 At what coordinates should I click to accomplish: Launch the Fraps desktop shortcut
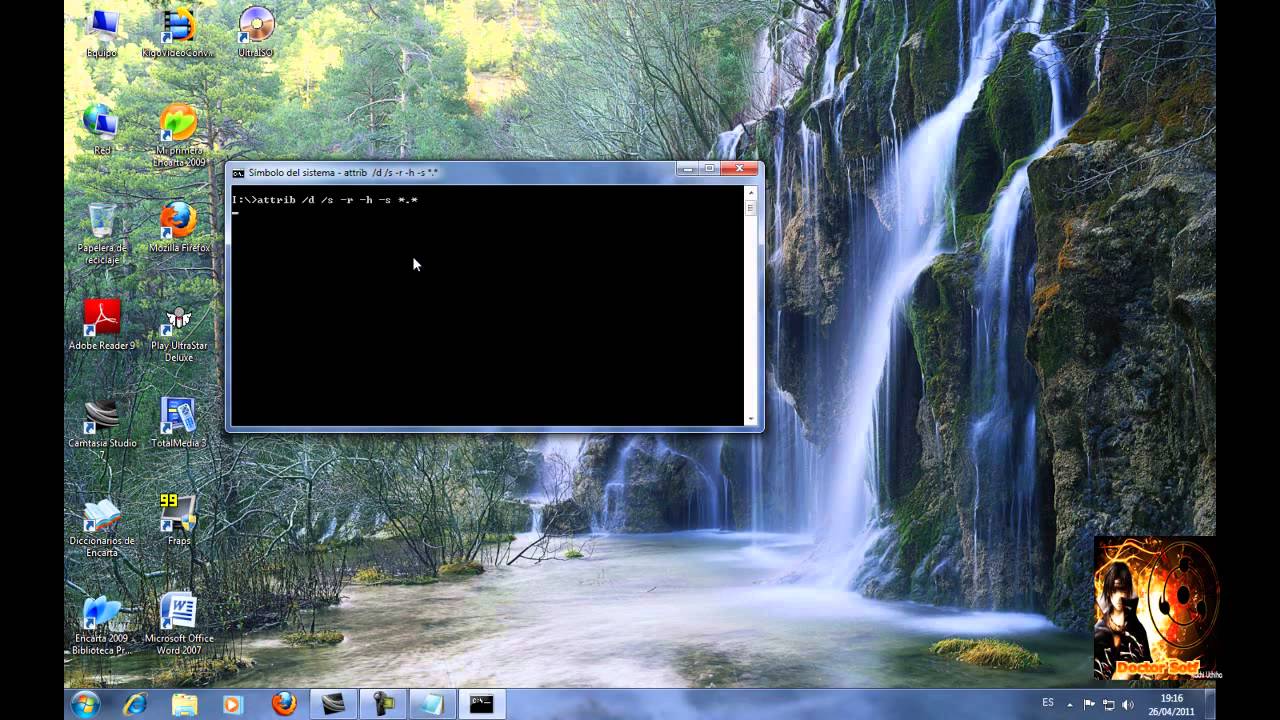pos(179,520)
